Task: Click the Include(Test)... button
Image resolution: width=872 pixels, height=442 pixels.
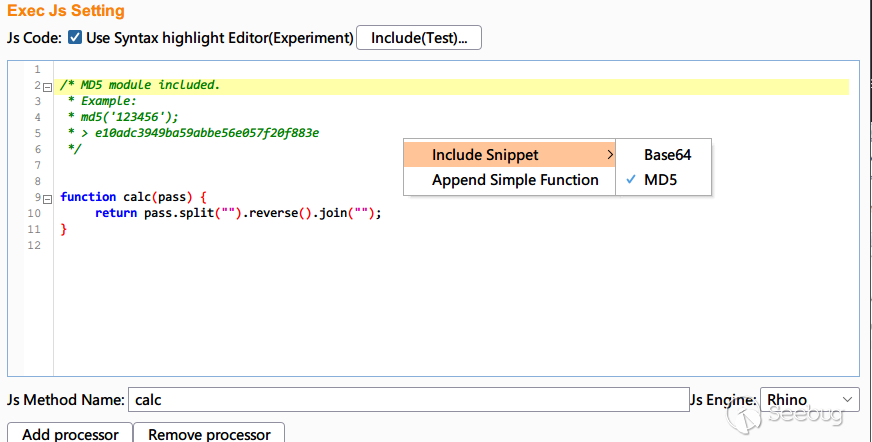Action: point(419,38)
